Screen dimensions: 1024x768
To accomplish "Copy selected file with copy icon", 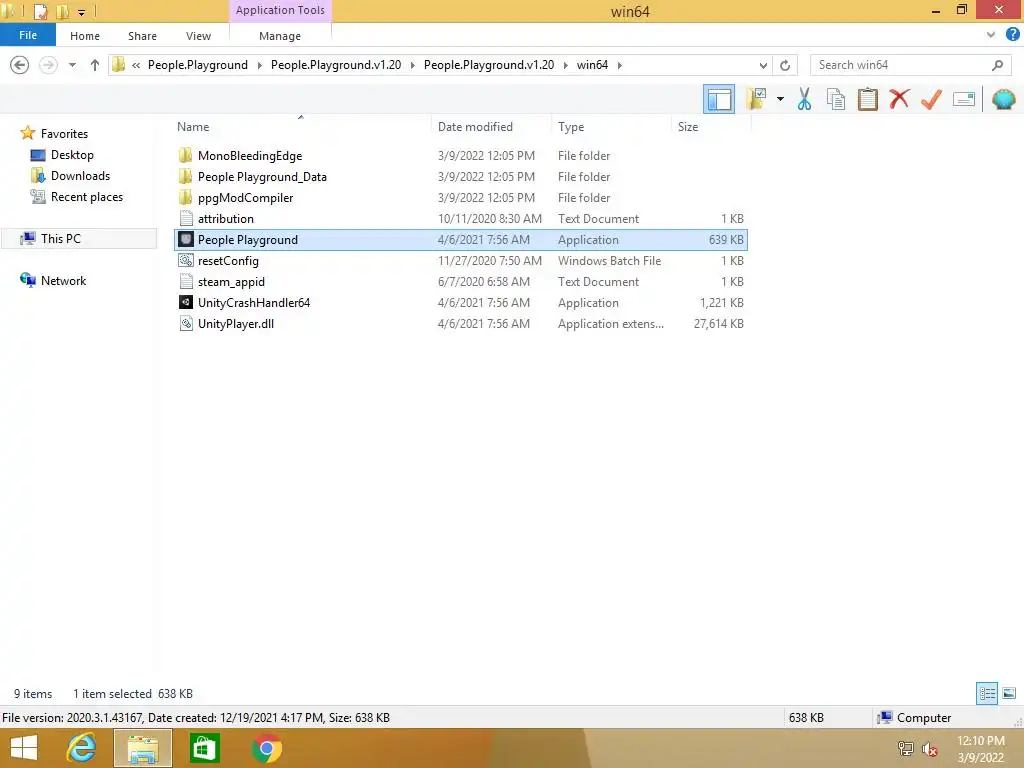I will click(x=835, y=99).
